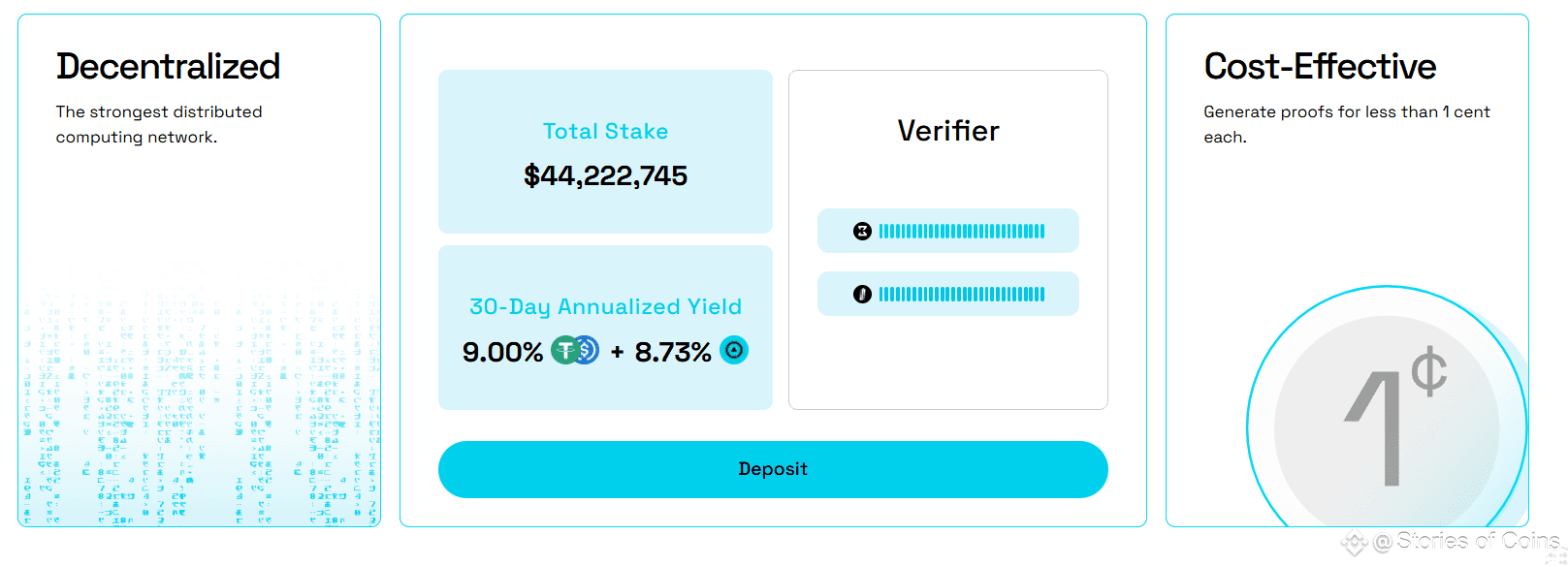Click the second verifier's cyan progress bar
The width and height of the screenshot is (1568, 567).
click(962, 294)
